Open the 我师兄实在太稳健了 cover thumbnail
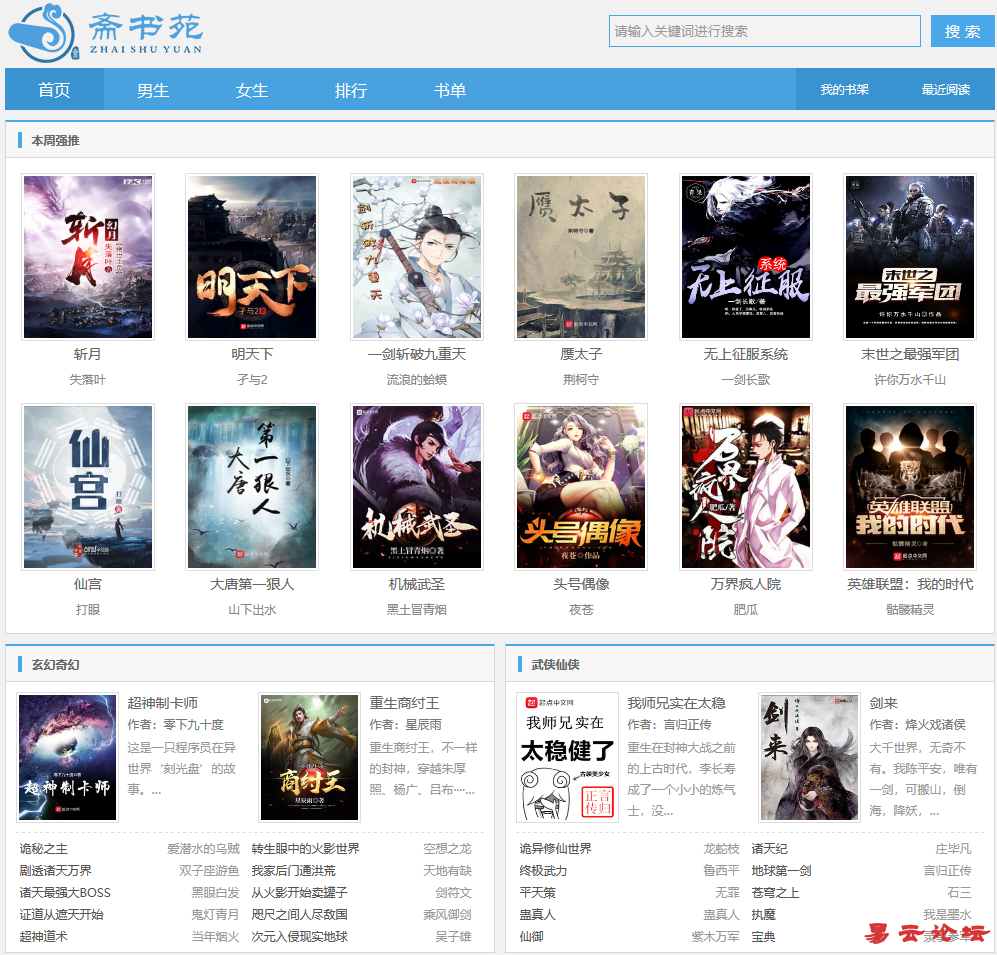Viewport: 997px width, 955px height. pyautogui.click(x=567, y=757)
